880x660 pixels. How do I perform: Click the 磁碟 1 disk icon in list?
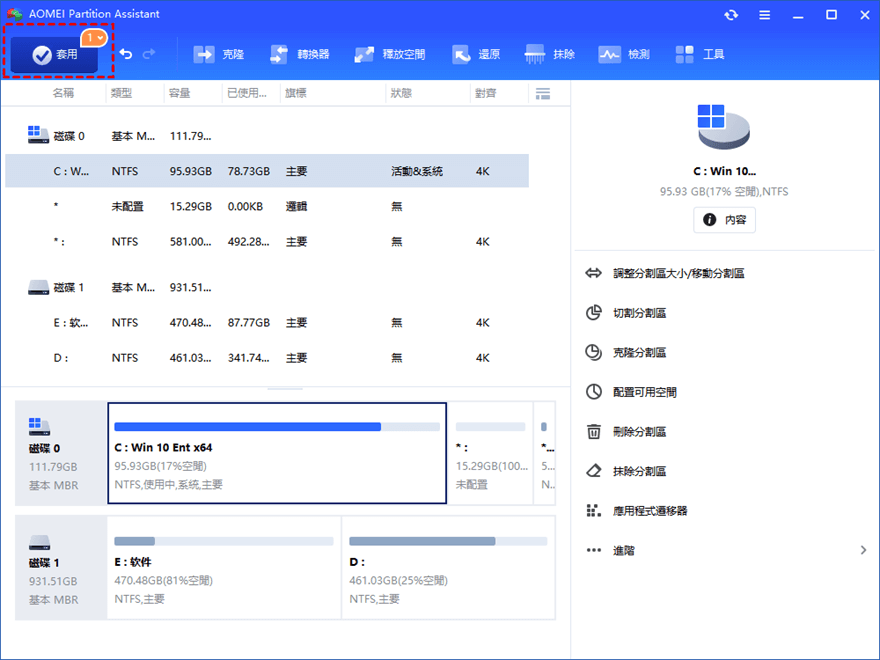[38, 287]
